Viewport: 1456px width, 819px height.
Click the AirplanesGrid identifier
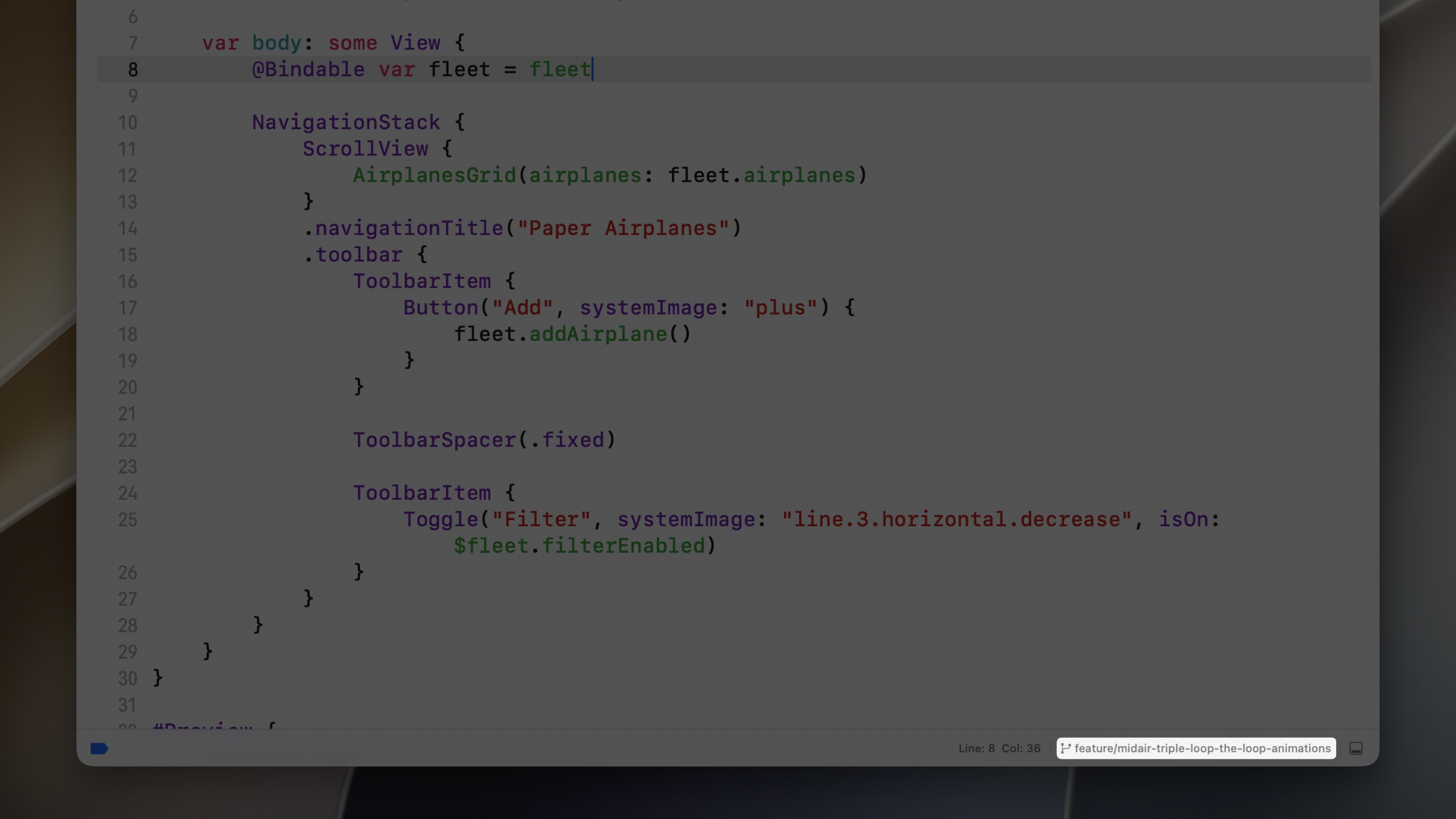click(435, 175)
